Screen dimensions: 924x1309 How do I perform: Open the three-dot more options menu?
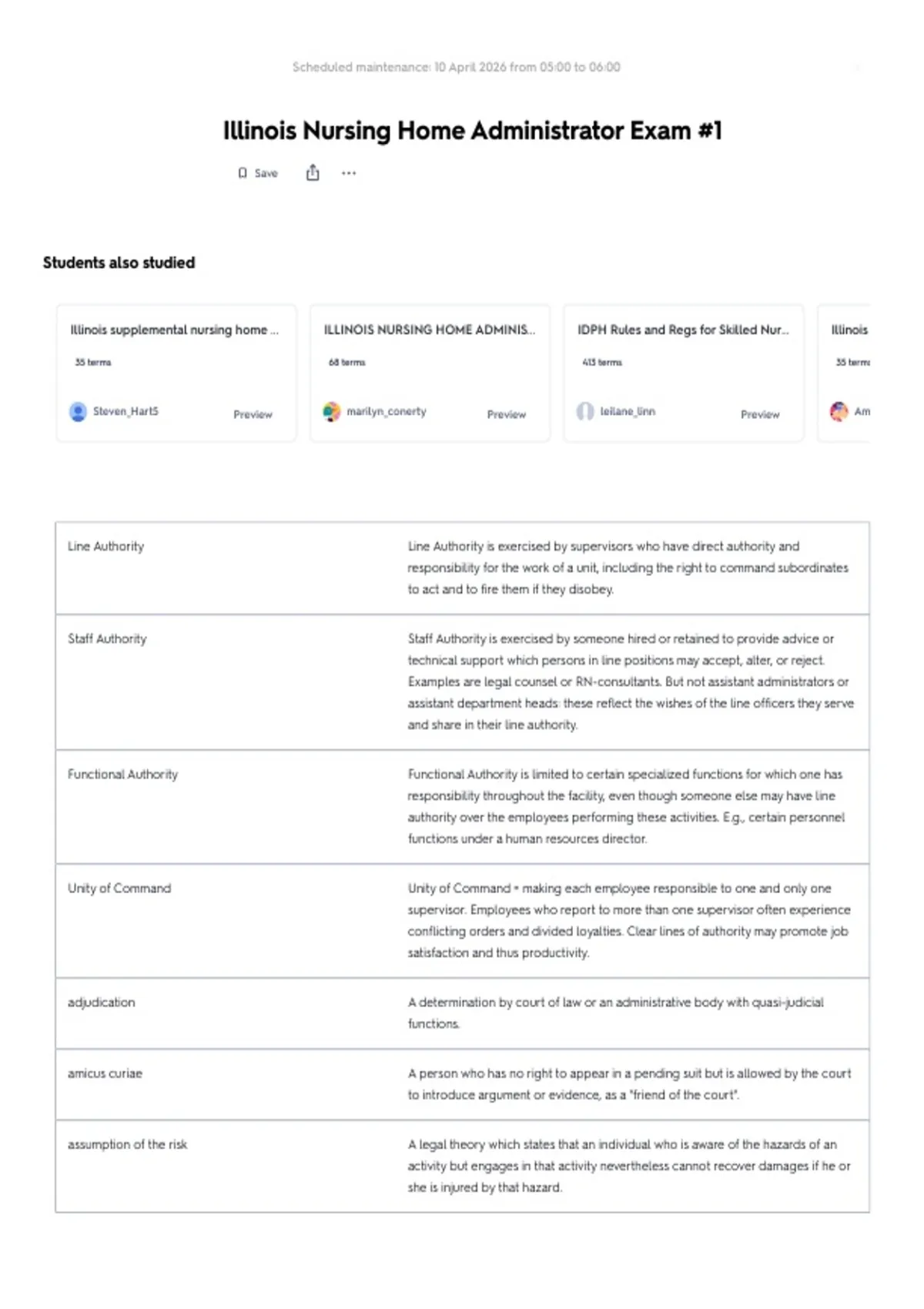tap(349, 173)
